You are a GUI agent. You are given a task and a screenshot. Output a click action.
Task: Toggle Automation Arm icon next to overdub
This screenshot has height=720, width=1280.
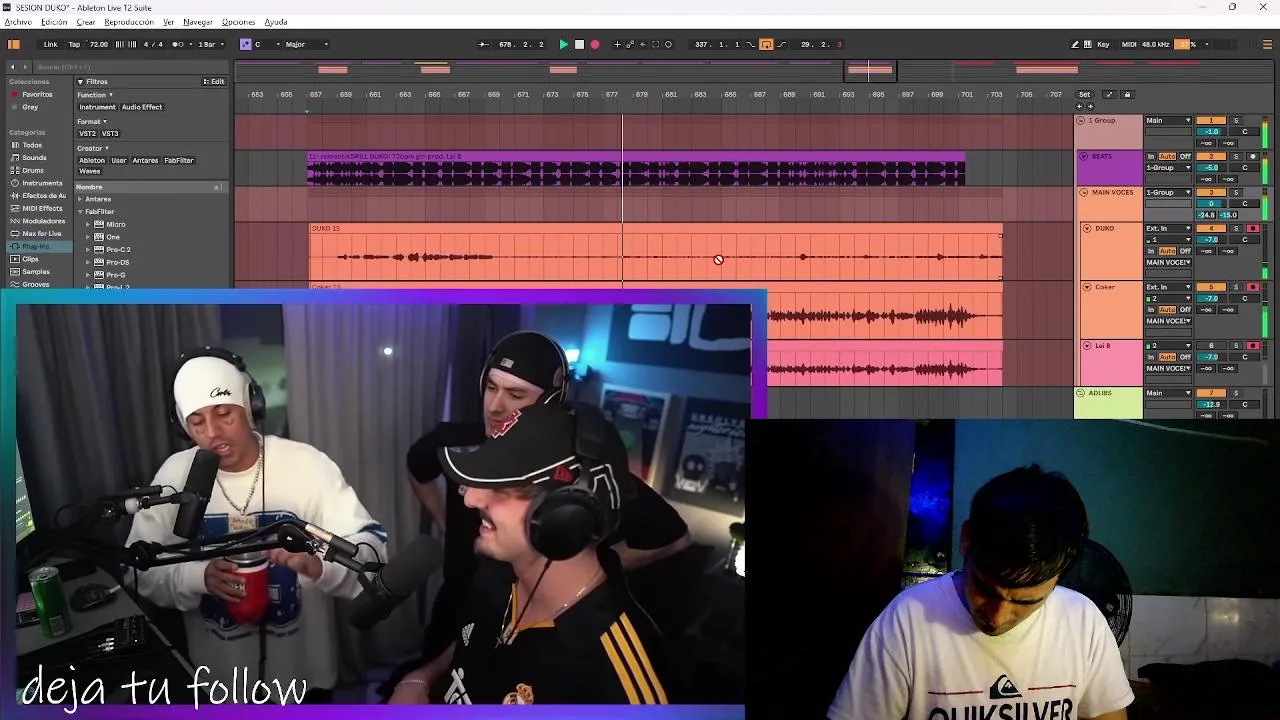point(629,44)
